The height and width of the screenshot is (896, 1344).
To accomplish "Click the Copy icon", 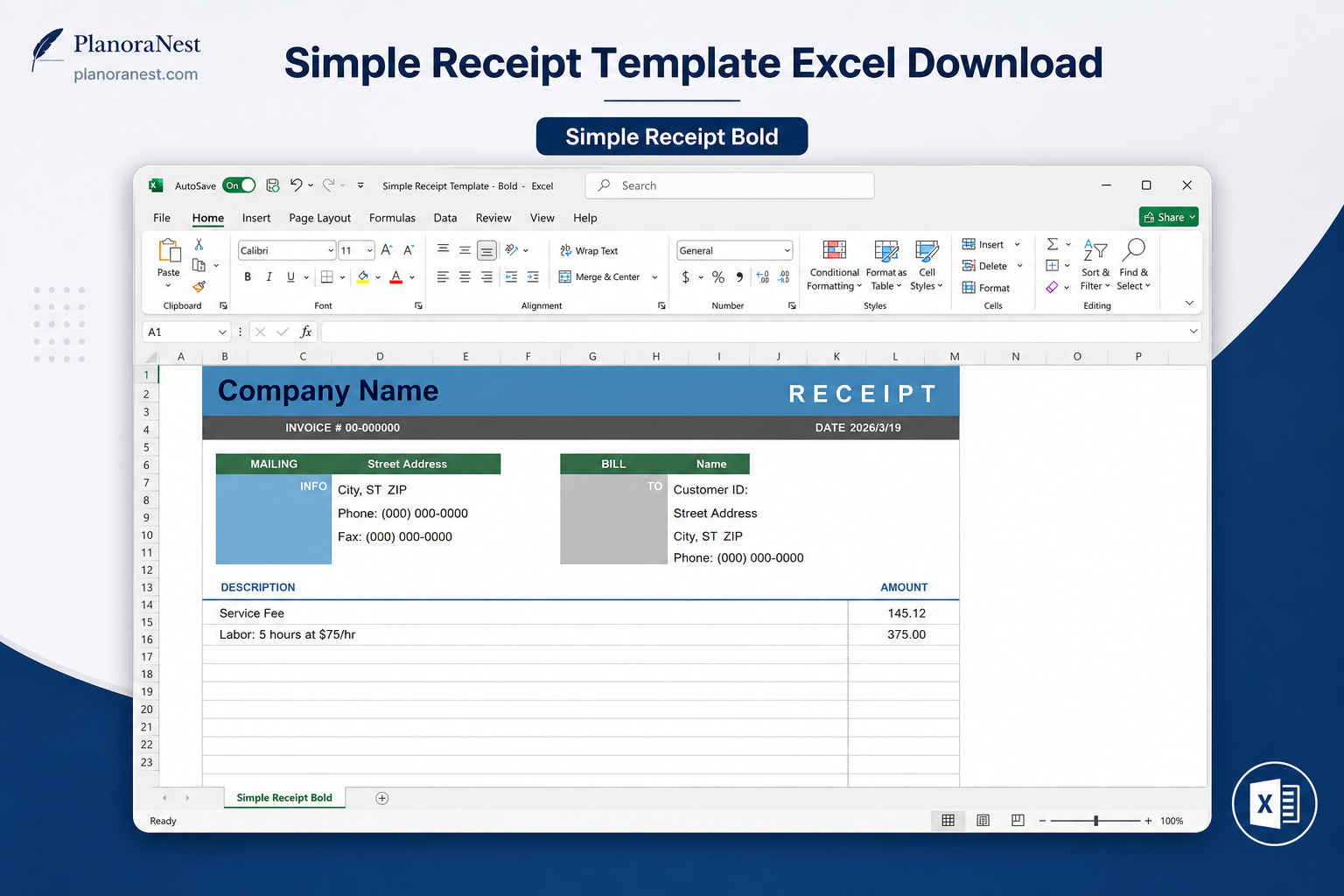I will tap(199, 265).
